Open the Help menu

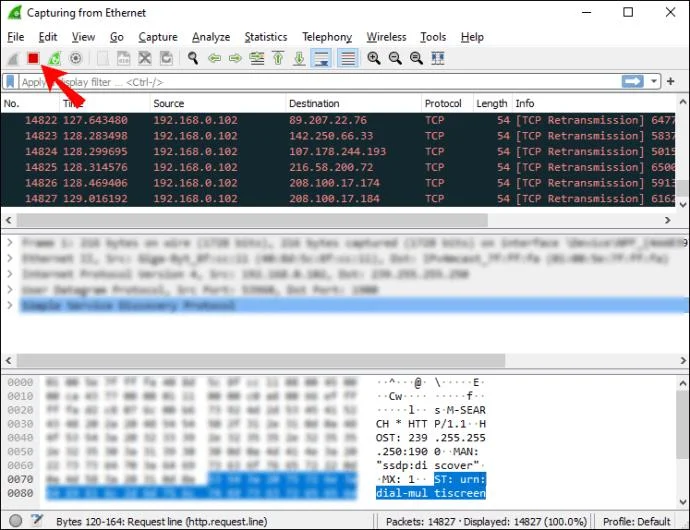tap(472, 37)
